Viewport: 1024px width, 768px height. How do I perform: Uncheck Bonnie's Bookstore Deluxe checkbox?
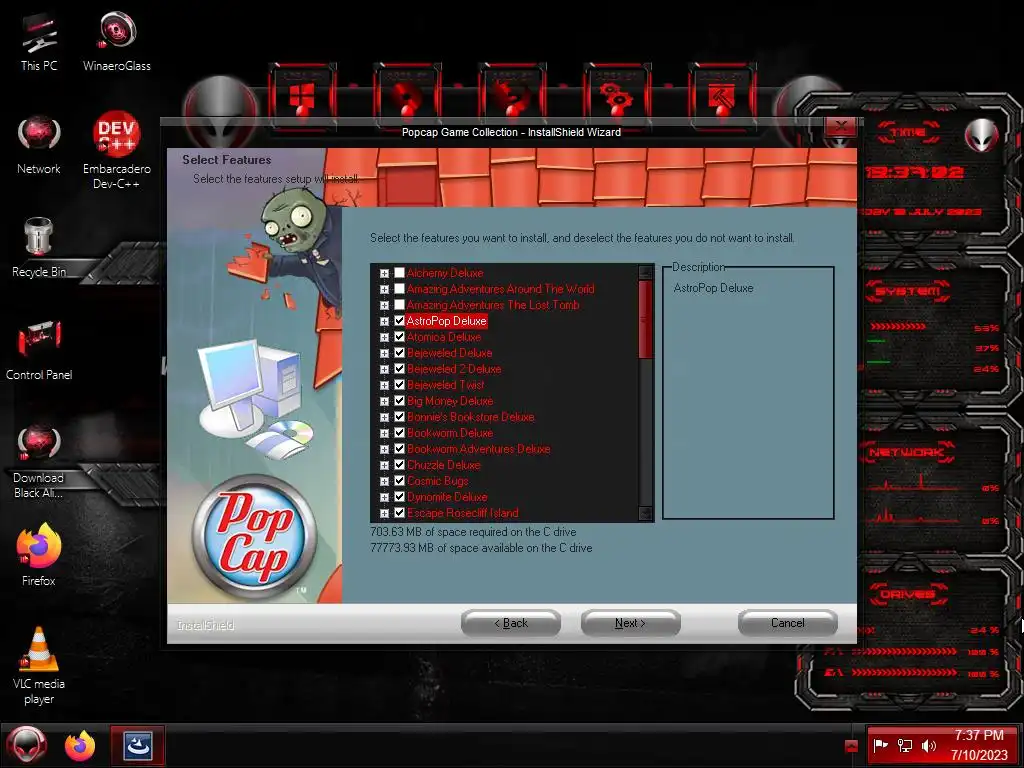(399, 417)
